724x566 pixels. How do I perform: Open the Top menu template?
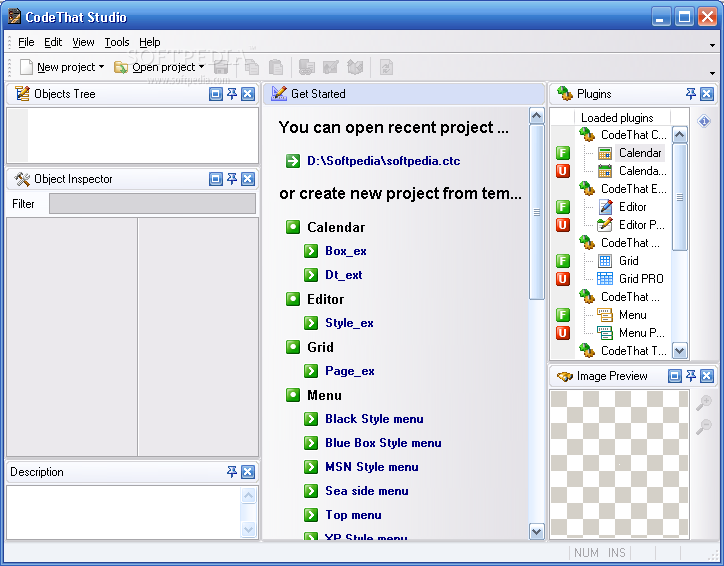point(353,515)
